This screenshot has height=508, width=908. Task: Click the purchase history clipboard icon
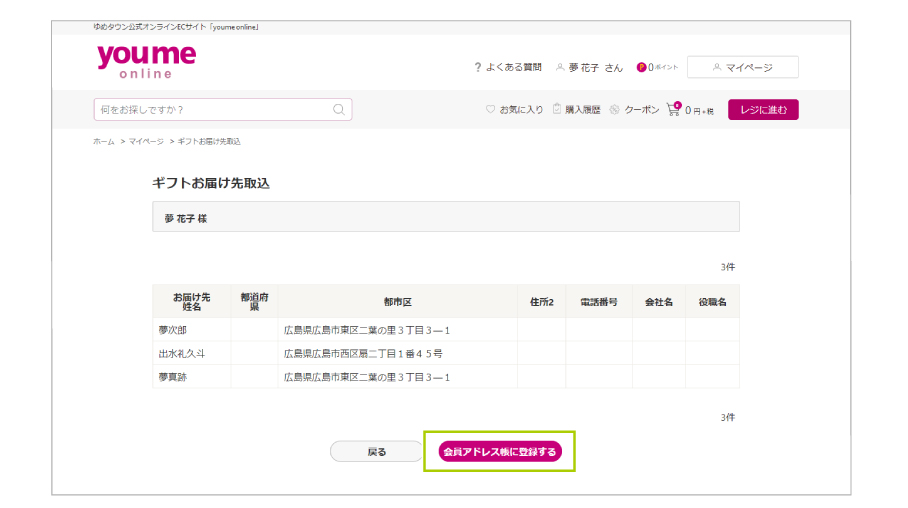[x=556, y=108]
